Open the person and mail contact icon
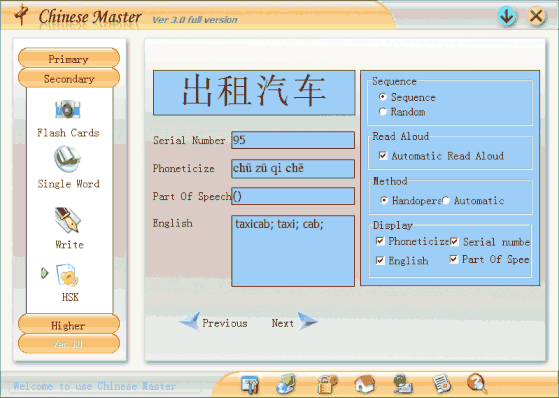Image resolution: width=559 pixels, height=398 pixels. (x=403, y=384)
